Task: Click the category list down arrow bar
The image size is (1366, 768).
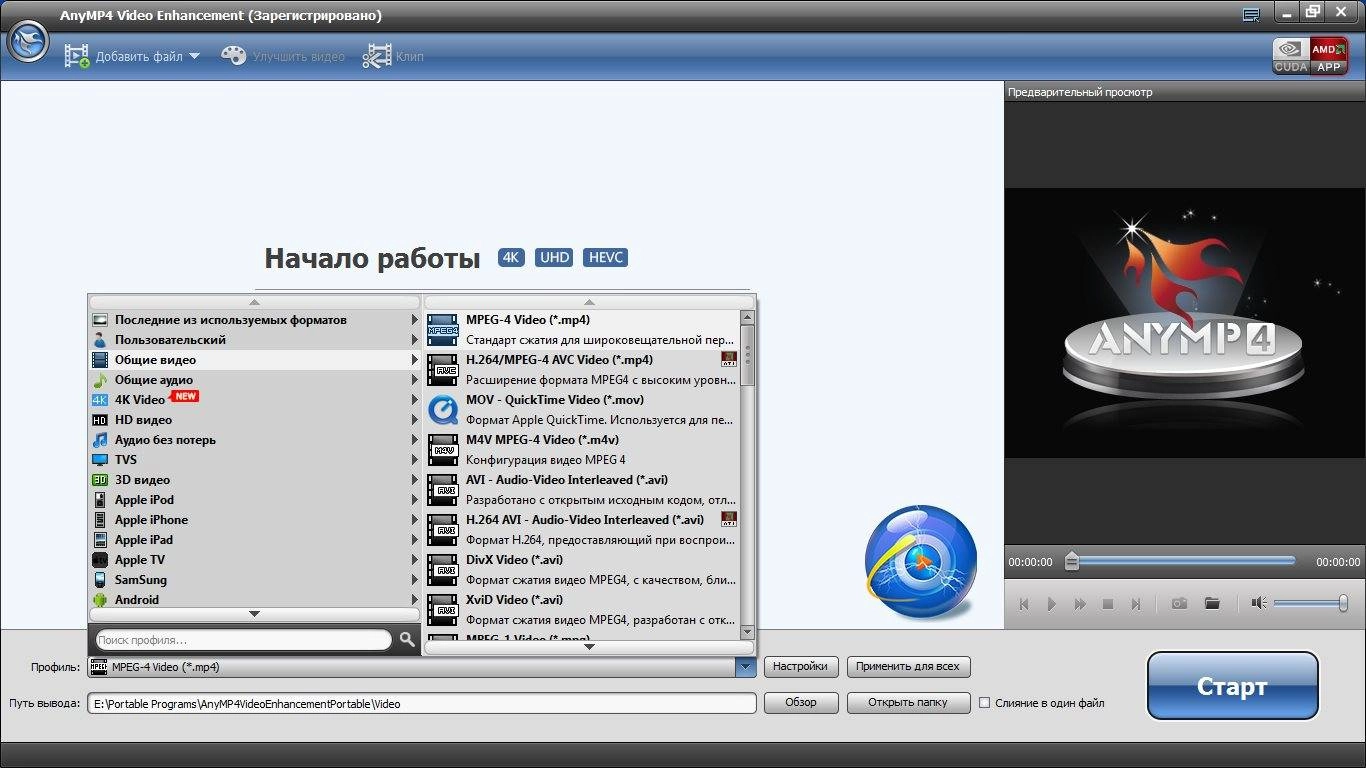Action: (x=254, y=614)
